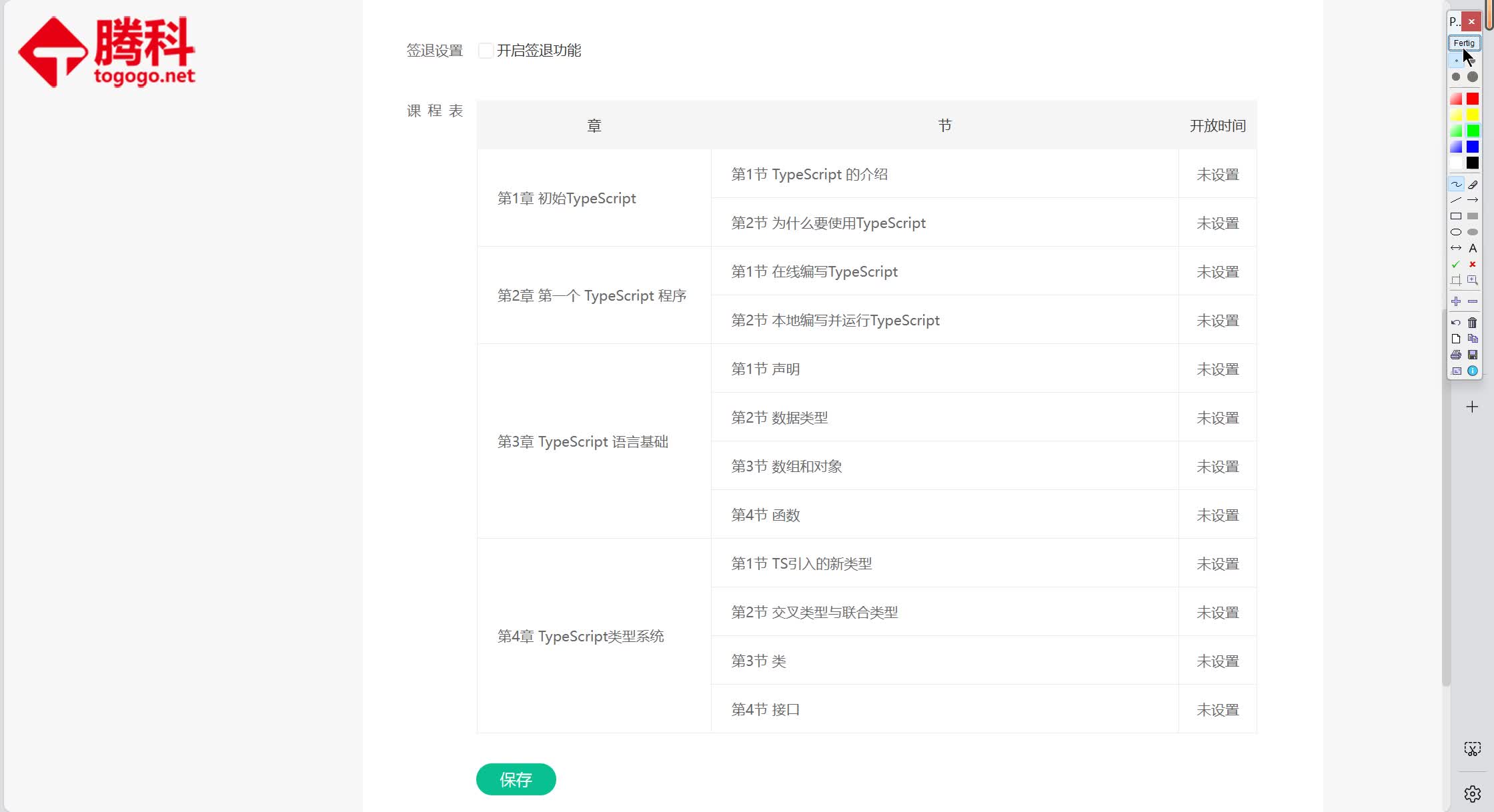Print with the printer icon
Image resolution: width=1494 pixels, height=812 pixels.
tap(1456, 355)
